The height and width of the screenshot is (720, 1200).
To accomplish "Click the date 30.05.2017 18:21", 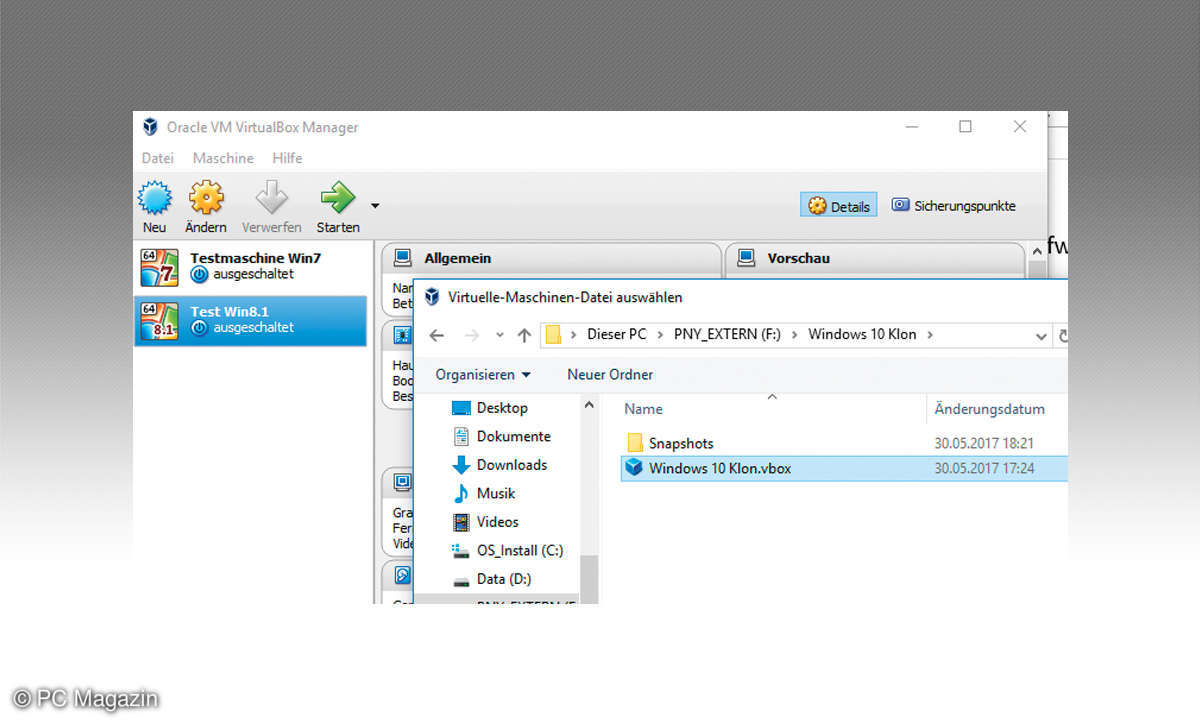I will [984, 443].
